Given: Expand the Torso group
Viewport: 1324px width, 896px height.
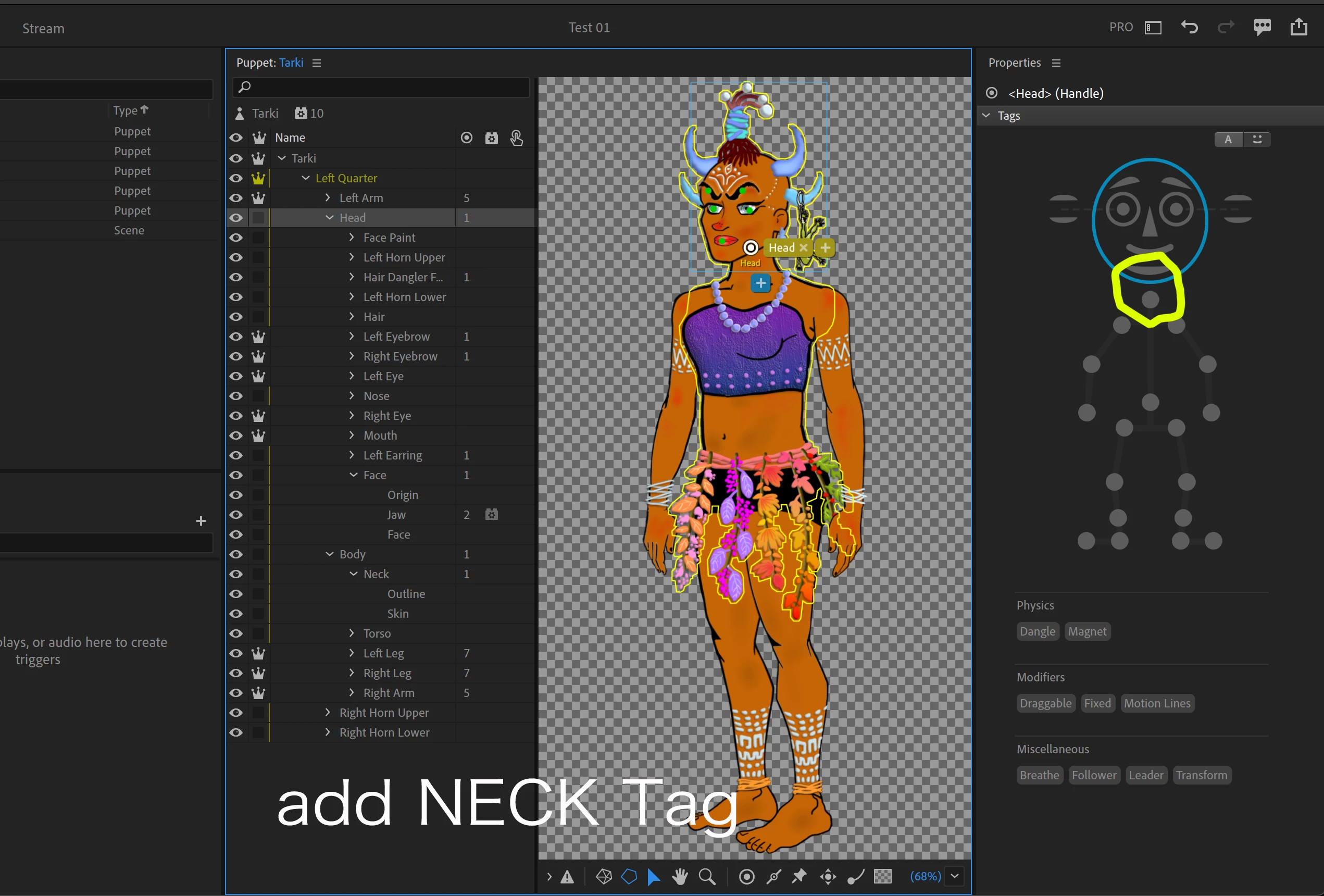Looking at the screenshot, I should pos(352,633).
